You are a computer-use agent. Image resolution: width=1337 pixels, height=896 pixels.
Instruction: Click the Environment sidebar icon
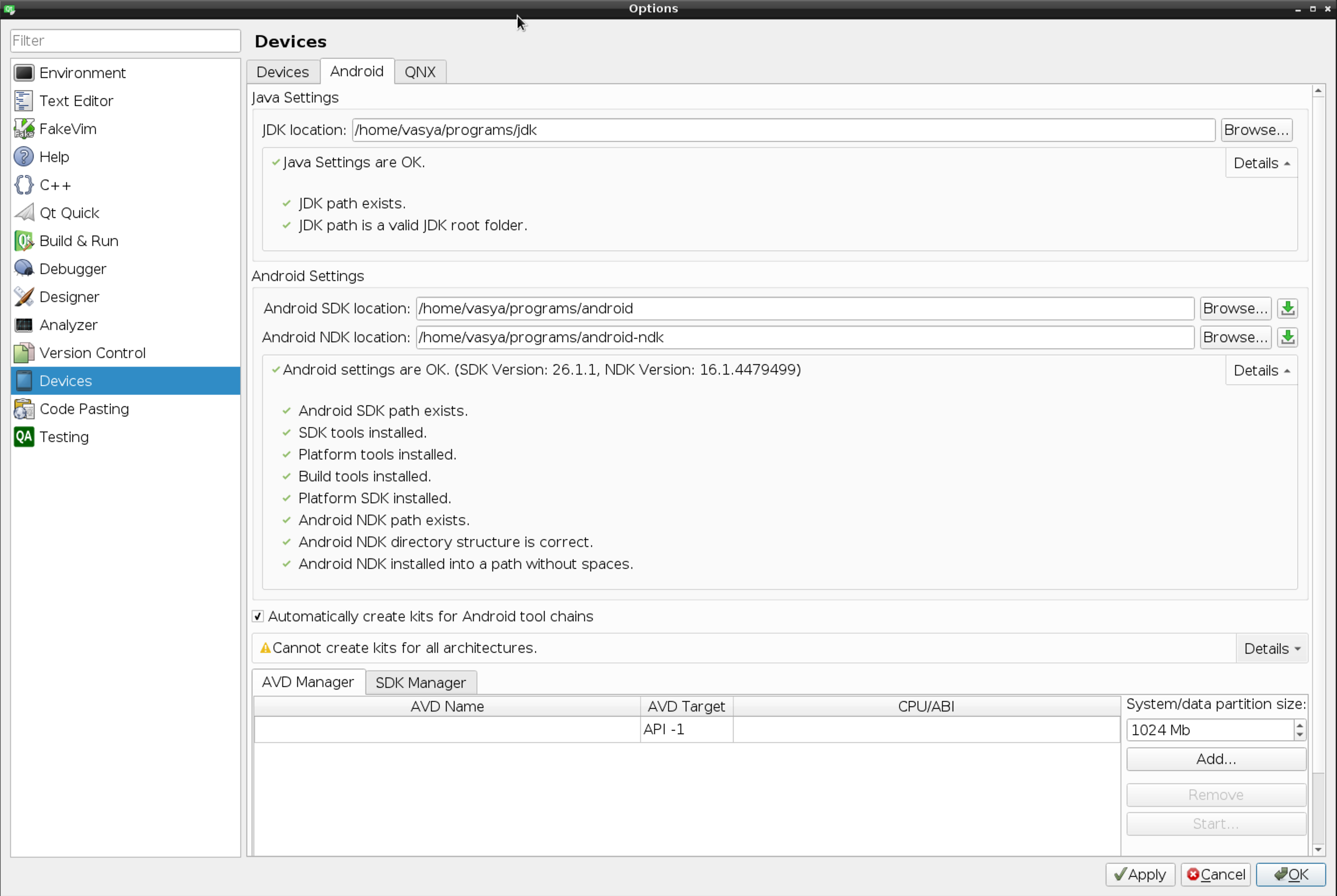pos(23,72)
